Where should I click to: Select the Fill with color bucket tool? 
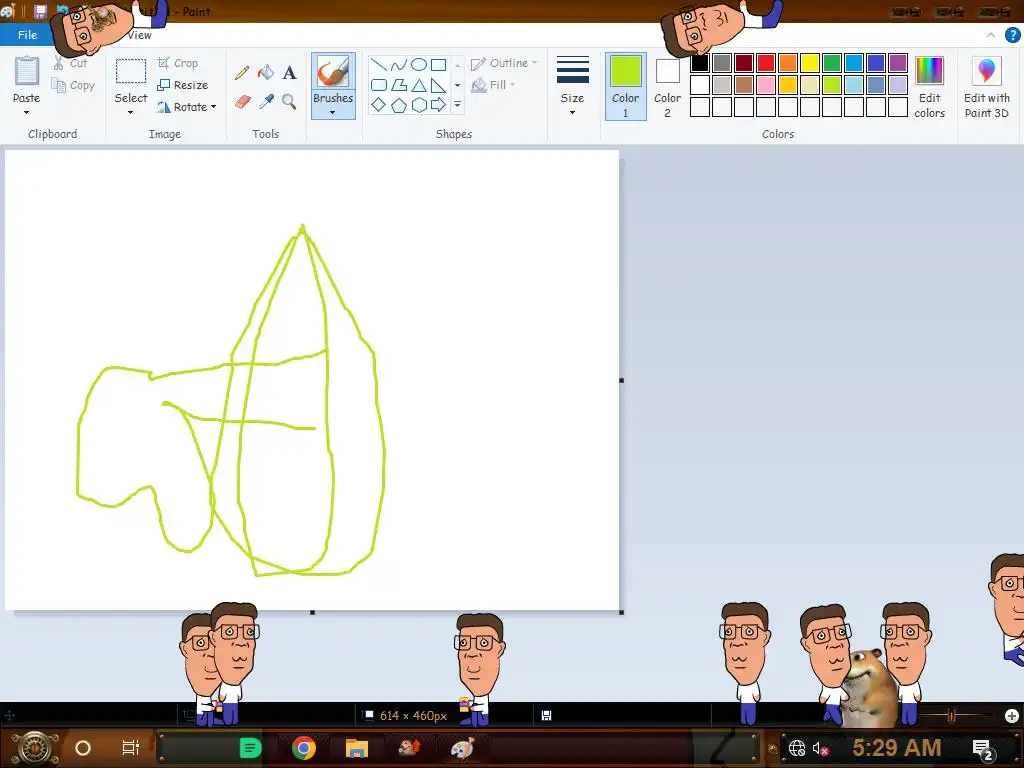[x=266, y=72]
